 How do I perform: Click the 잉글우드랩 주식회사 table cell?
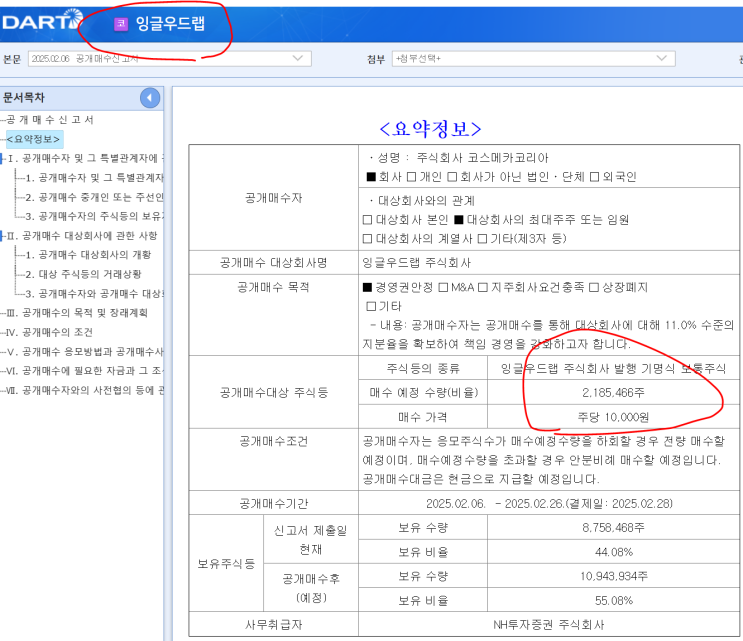pyautogui.click(x=549, y=262)
